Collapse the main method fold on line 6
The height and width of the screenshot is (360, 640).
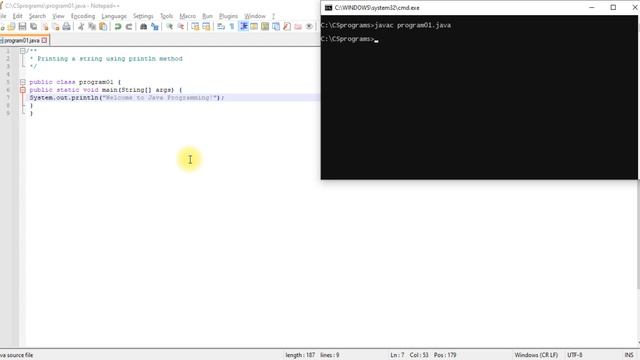[22, 90]
